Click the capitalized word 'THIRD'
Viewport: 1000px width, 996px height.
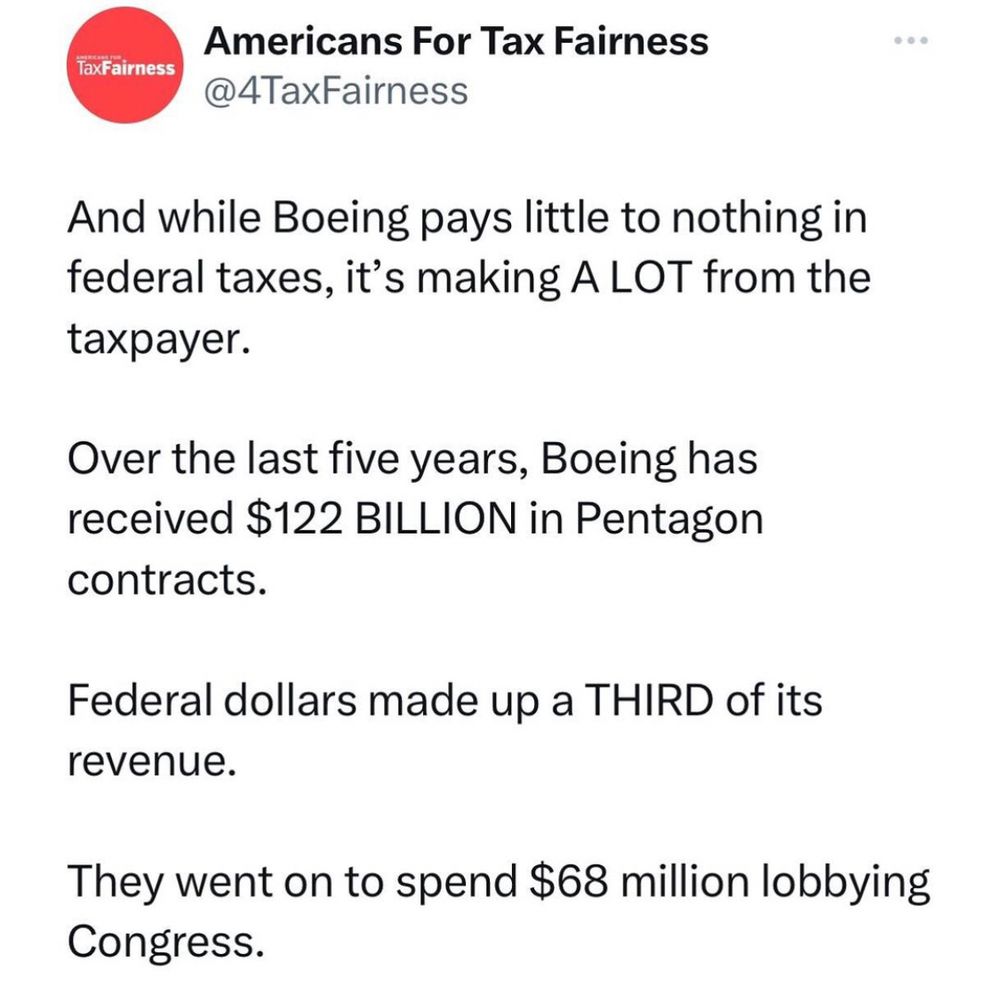pyautogui.click(x=648, y=699)
